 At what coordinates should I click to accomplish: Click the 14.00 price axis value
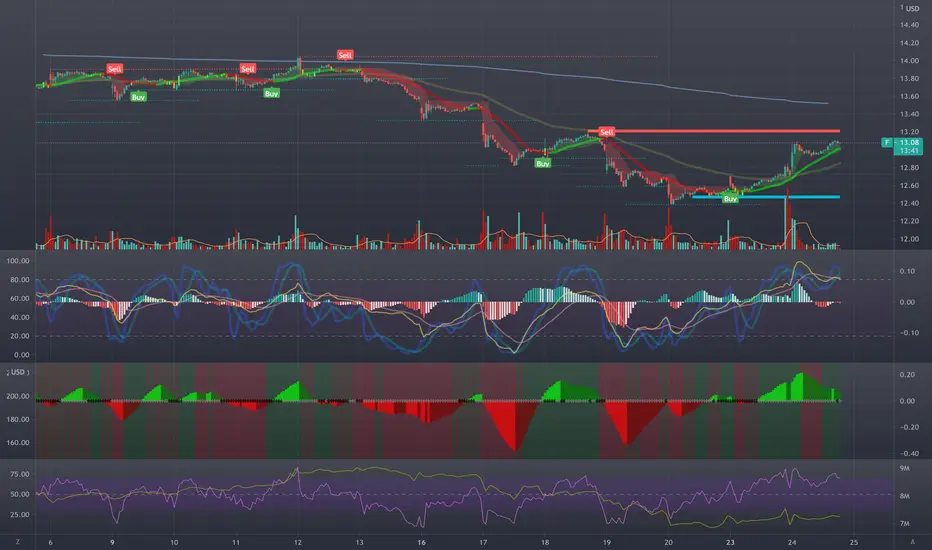click(x=909, y=61)
